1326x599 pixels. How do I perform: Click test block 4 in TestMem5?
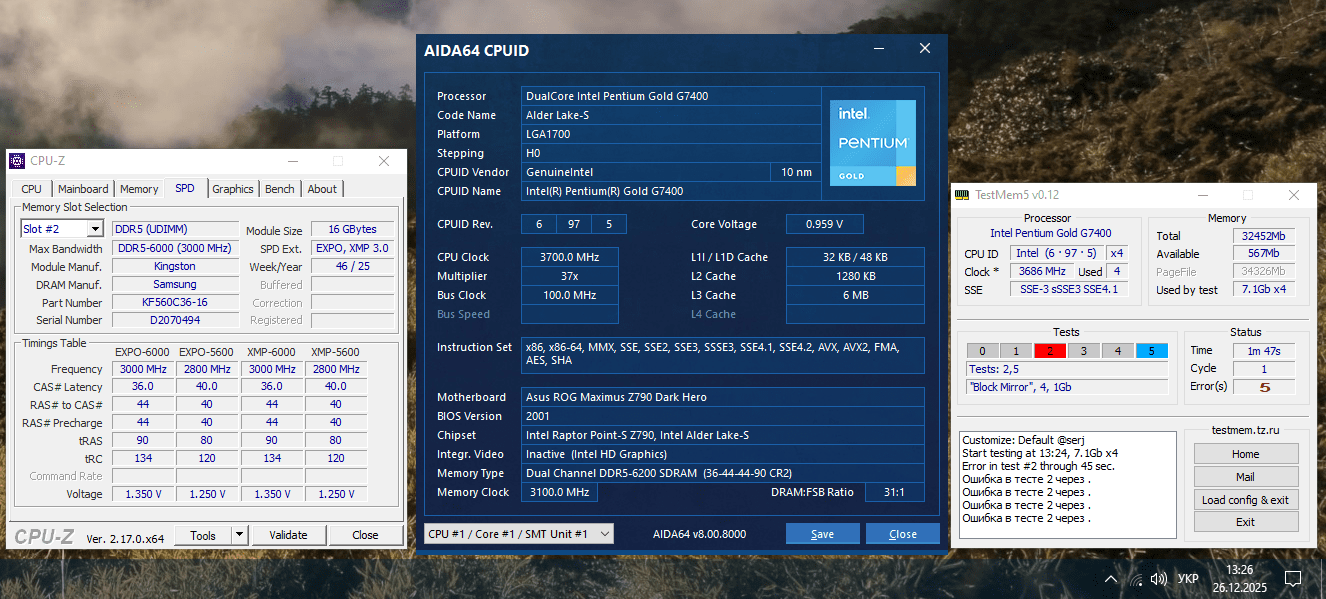(x=1118, y=351)
